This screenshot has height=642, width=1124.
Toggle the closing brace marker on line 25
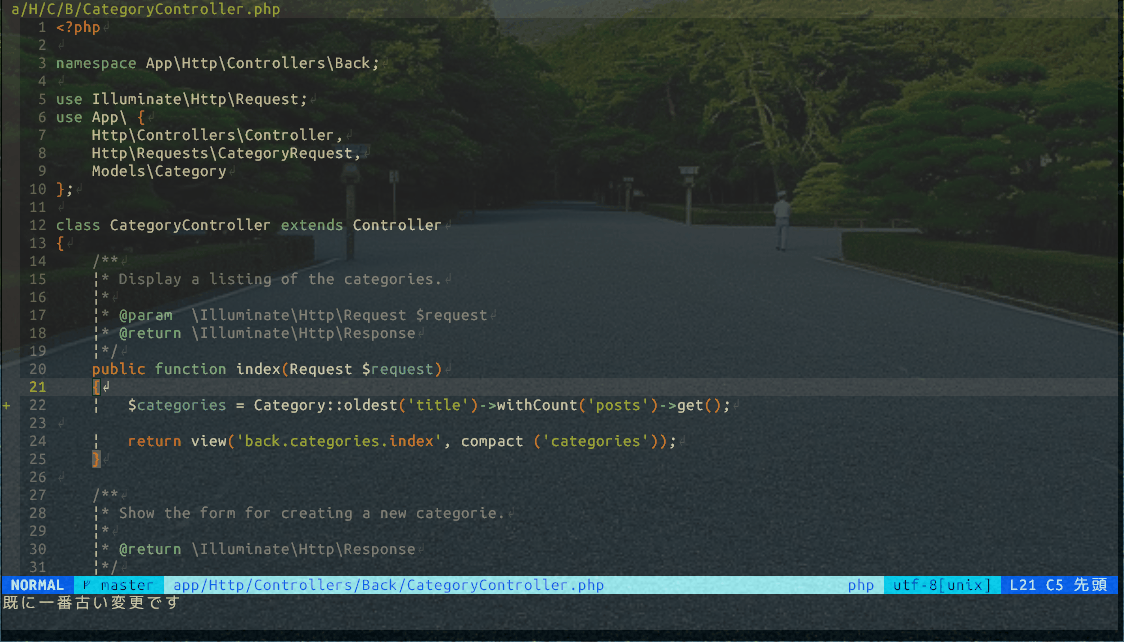pos(97,459)
